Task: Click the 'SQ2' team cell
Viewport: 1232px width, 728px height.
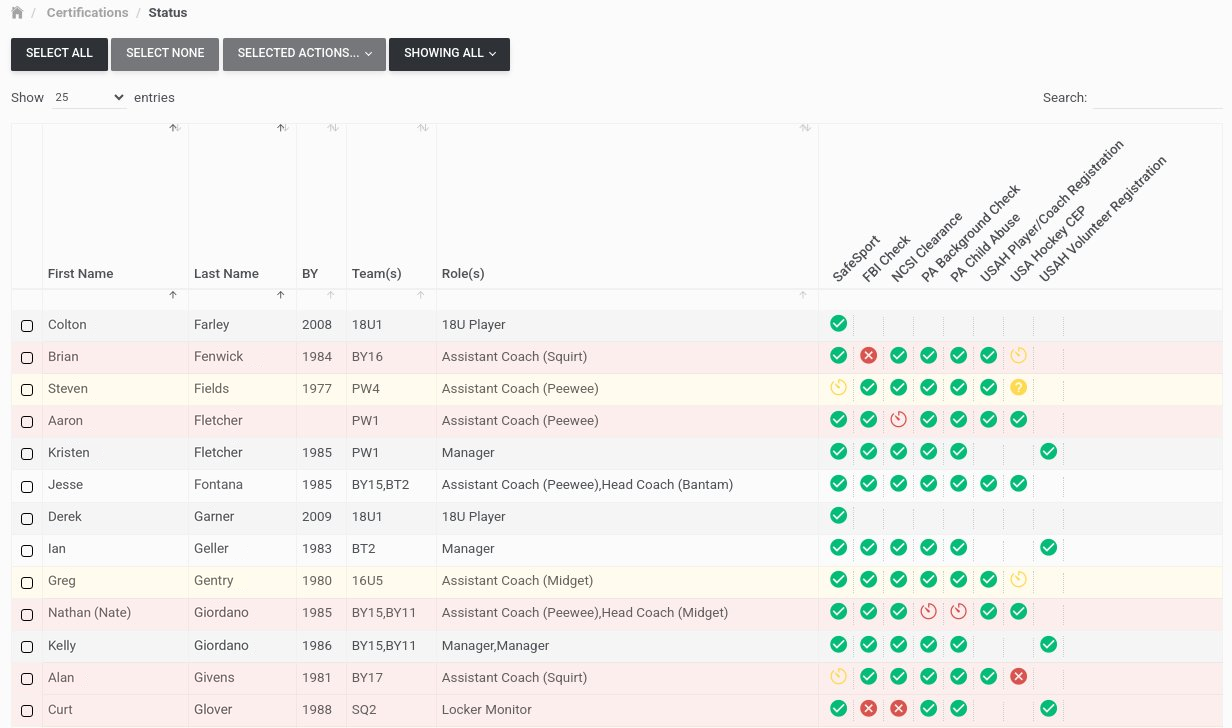Action: click(x=391, y=710)
